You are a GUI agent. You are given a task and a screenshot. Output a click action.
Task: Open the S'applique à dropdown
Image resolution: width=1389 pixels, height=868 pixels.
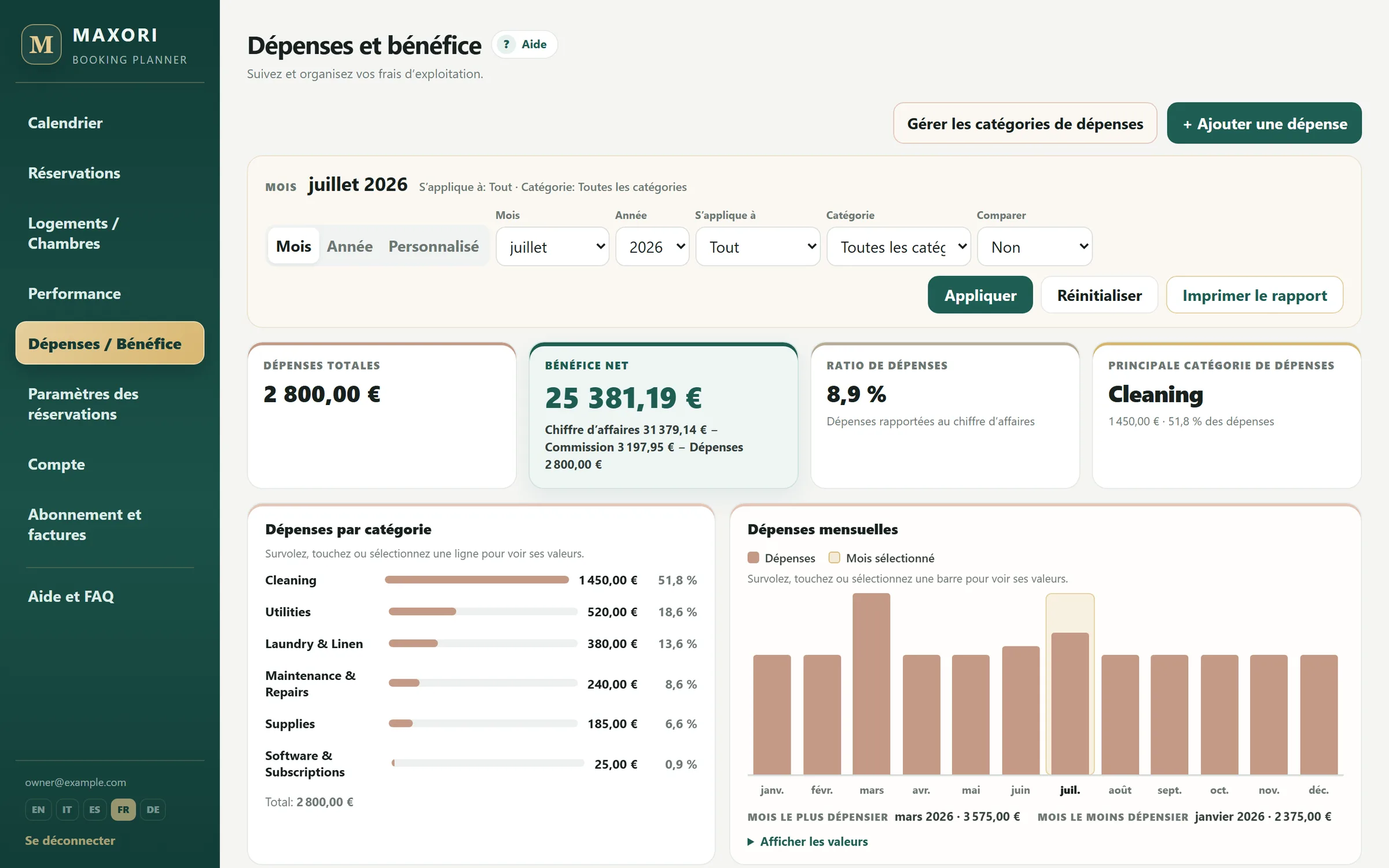(x=758, y=247)
